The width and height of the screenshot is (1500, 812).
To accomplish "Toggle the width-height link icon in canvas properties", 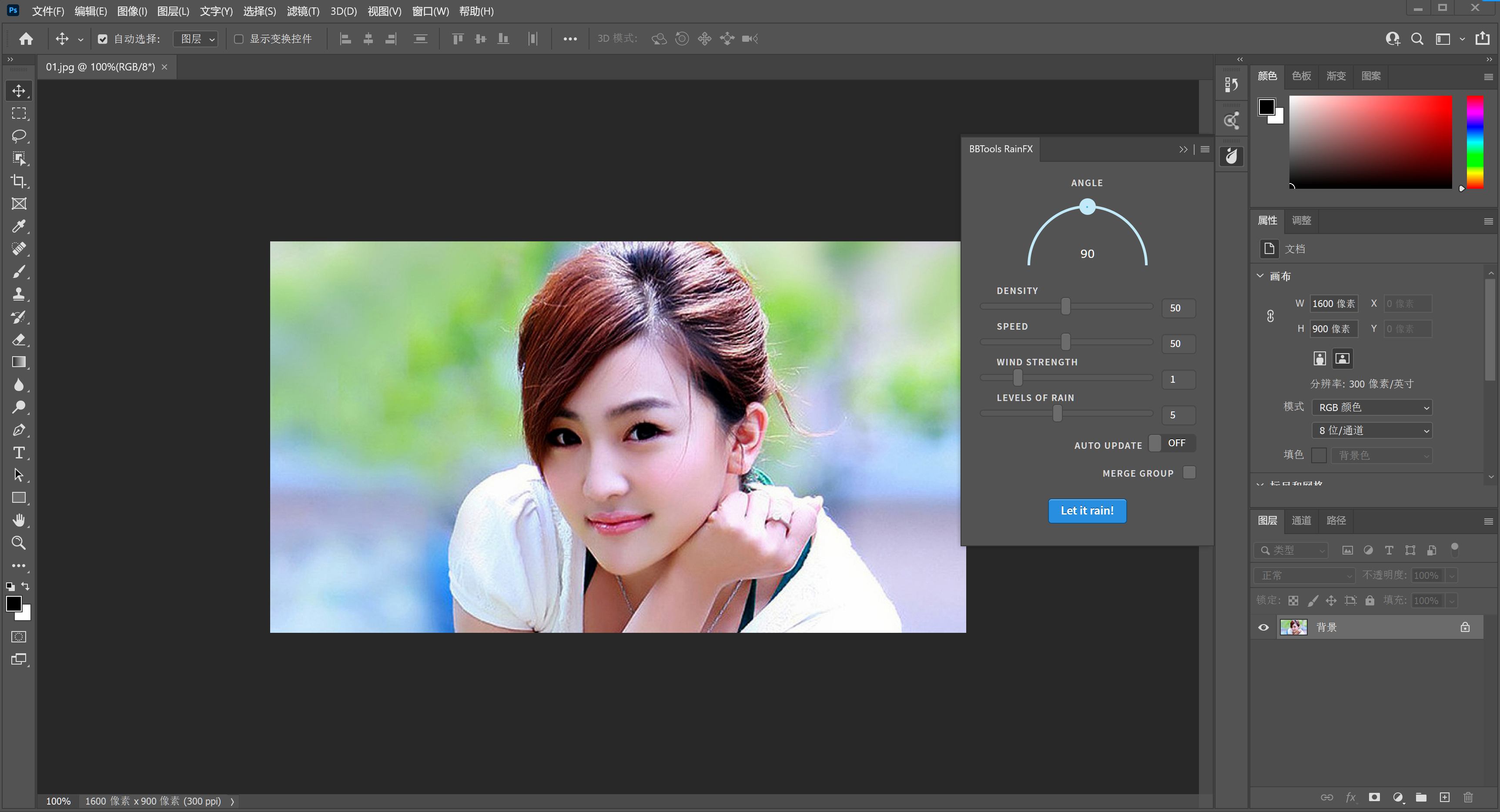I will (x=1270, y=316).
